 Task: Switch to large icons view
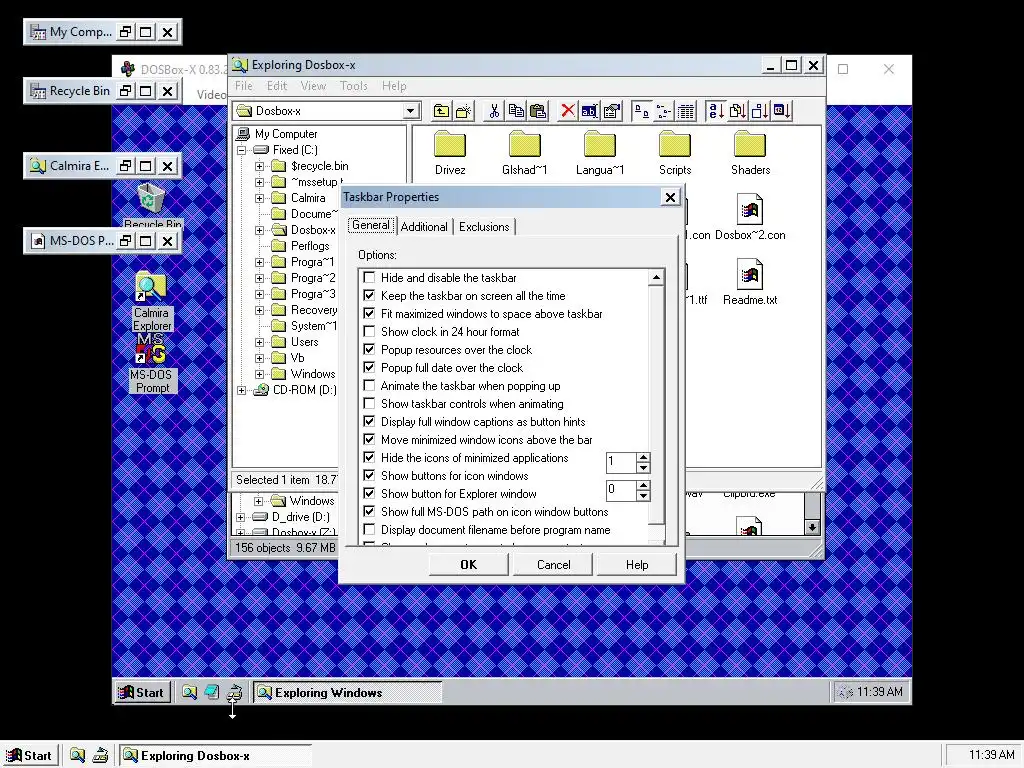point(642,111)
